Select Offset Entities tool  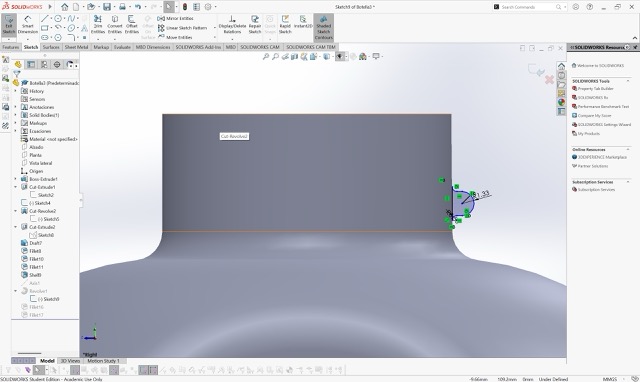(x=131, y=25)
